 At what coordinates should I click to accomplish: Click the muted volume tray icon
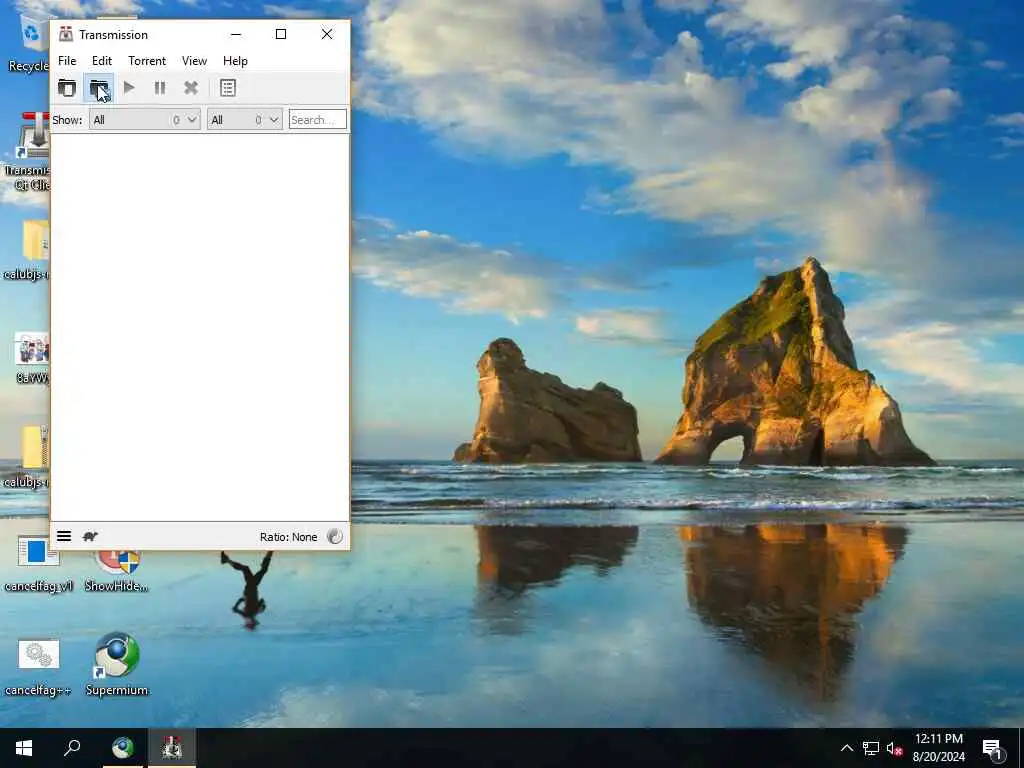[894, 748]
